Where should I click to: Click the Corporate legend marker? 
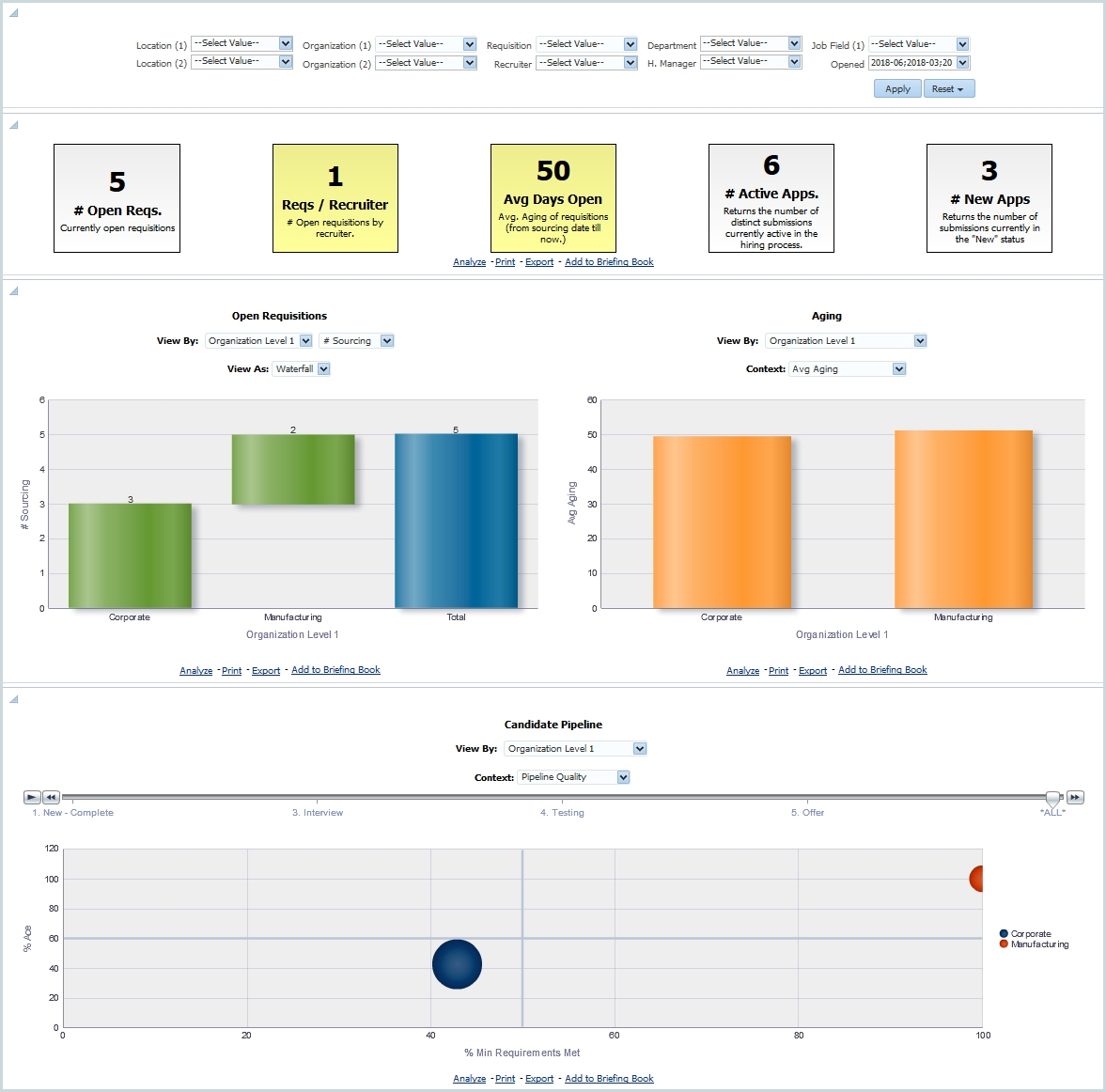pos(1004,933)
